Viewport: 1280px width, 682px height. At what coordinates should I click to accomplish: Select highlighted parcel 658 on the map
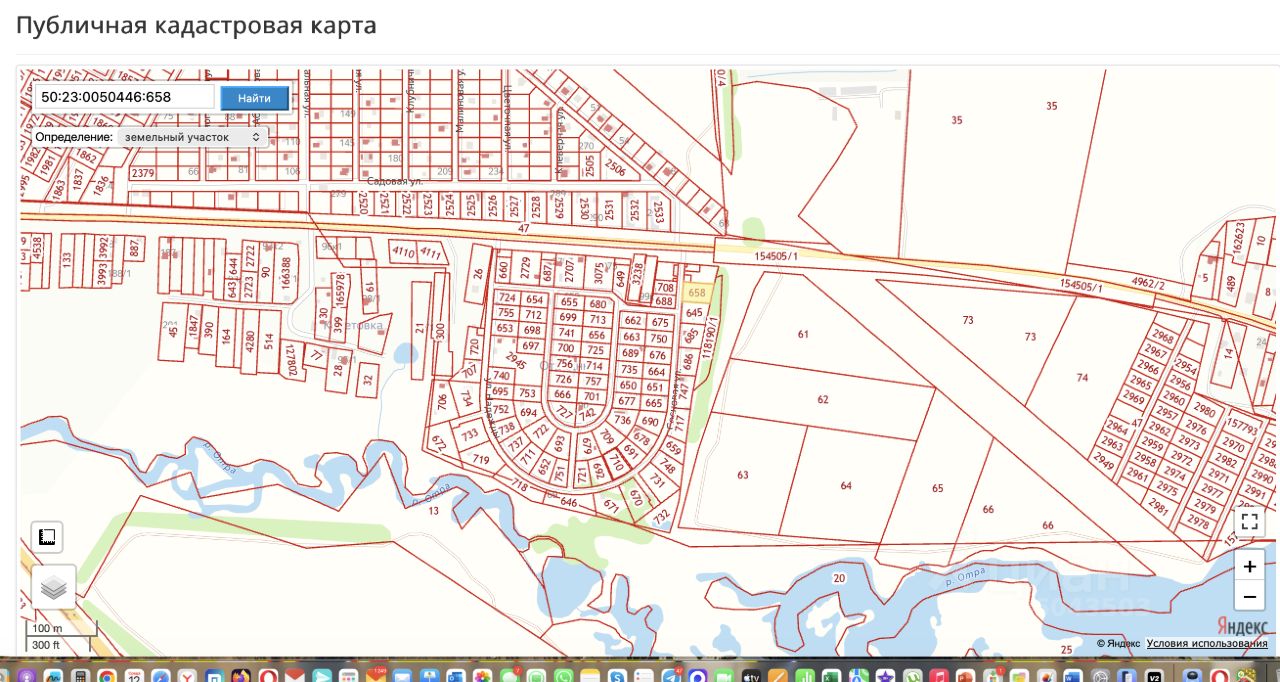click(697, 293)
